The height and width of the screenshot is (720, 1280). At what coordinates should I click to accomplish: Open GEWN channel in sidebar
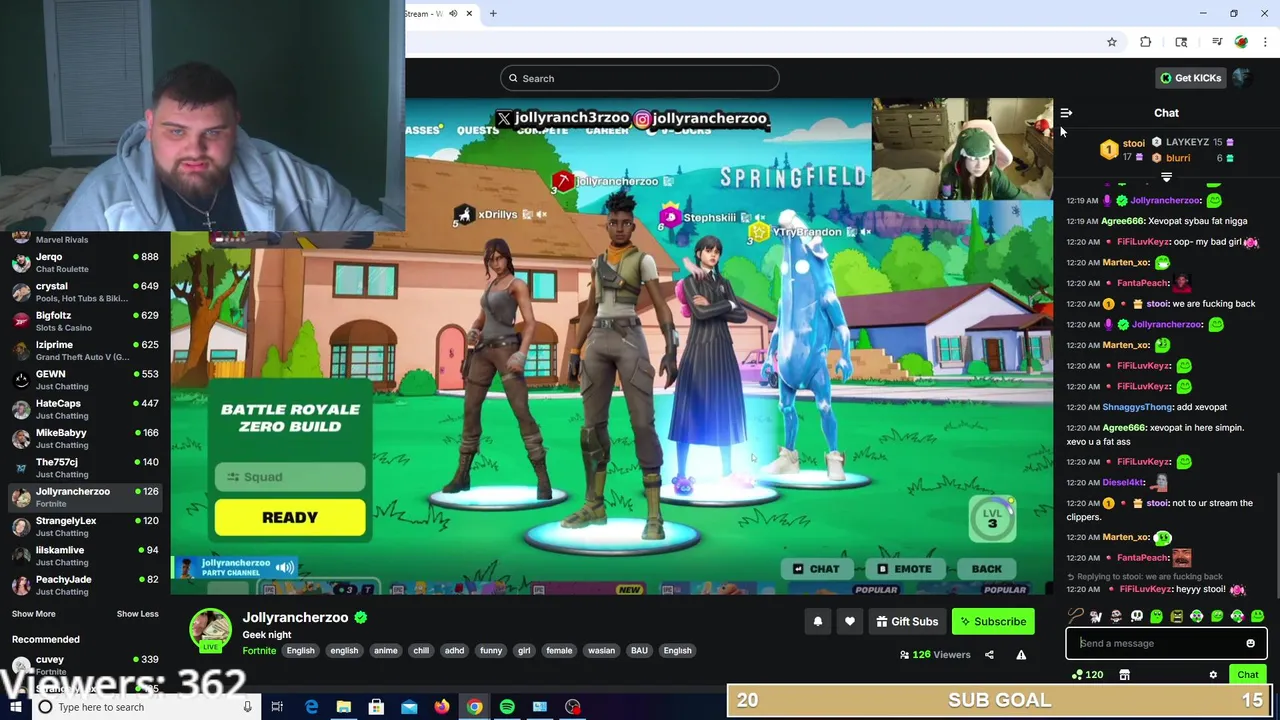click(84, 380)
